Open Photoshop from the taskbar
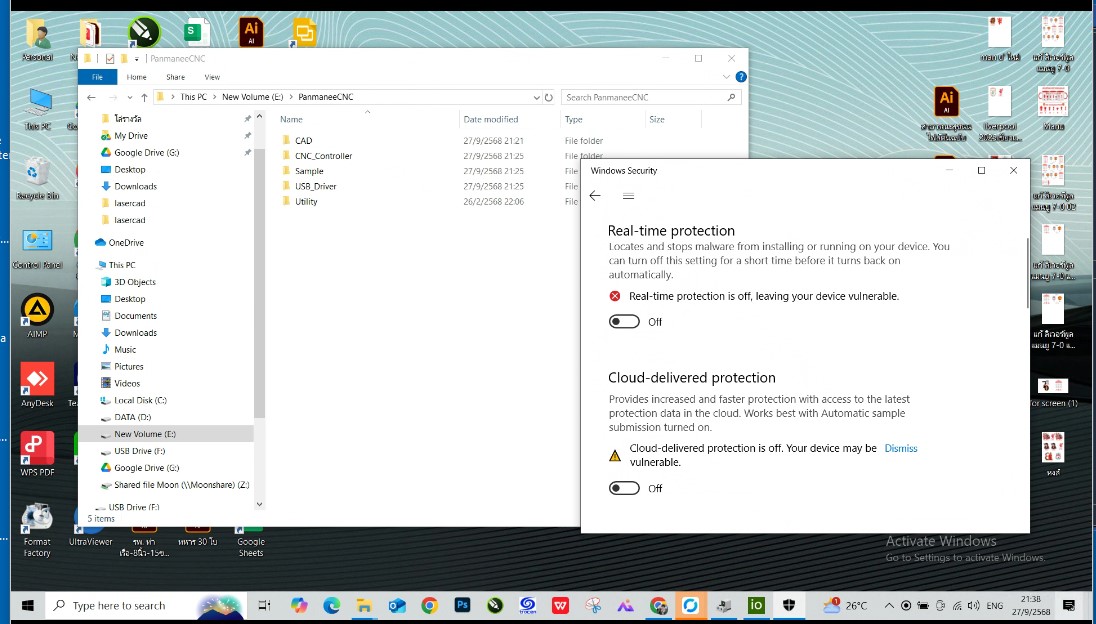Viewport: 1096px width, 624px height. coord(462,605)
